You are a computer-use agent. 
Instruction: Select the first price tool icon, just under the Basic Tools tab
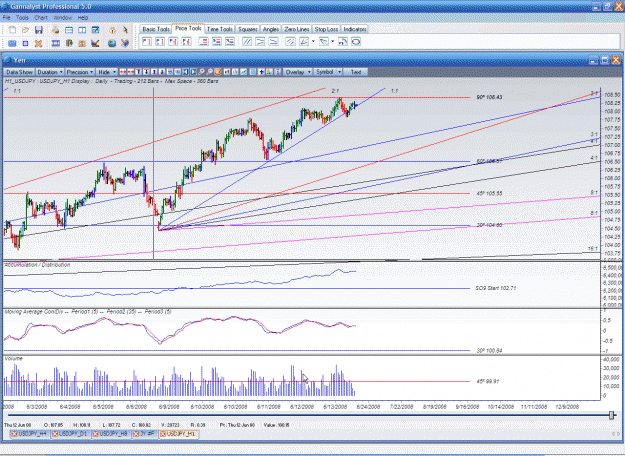tap(147, 41)
